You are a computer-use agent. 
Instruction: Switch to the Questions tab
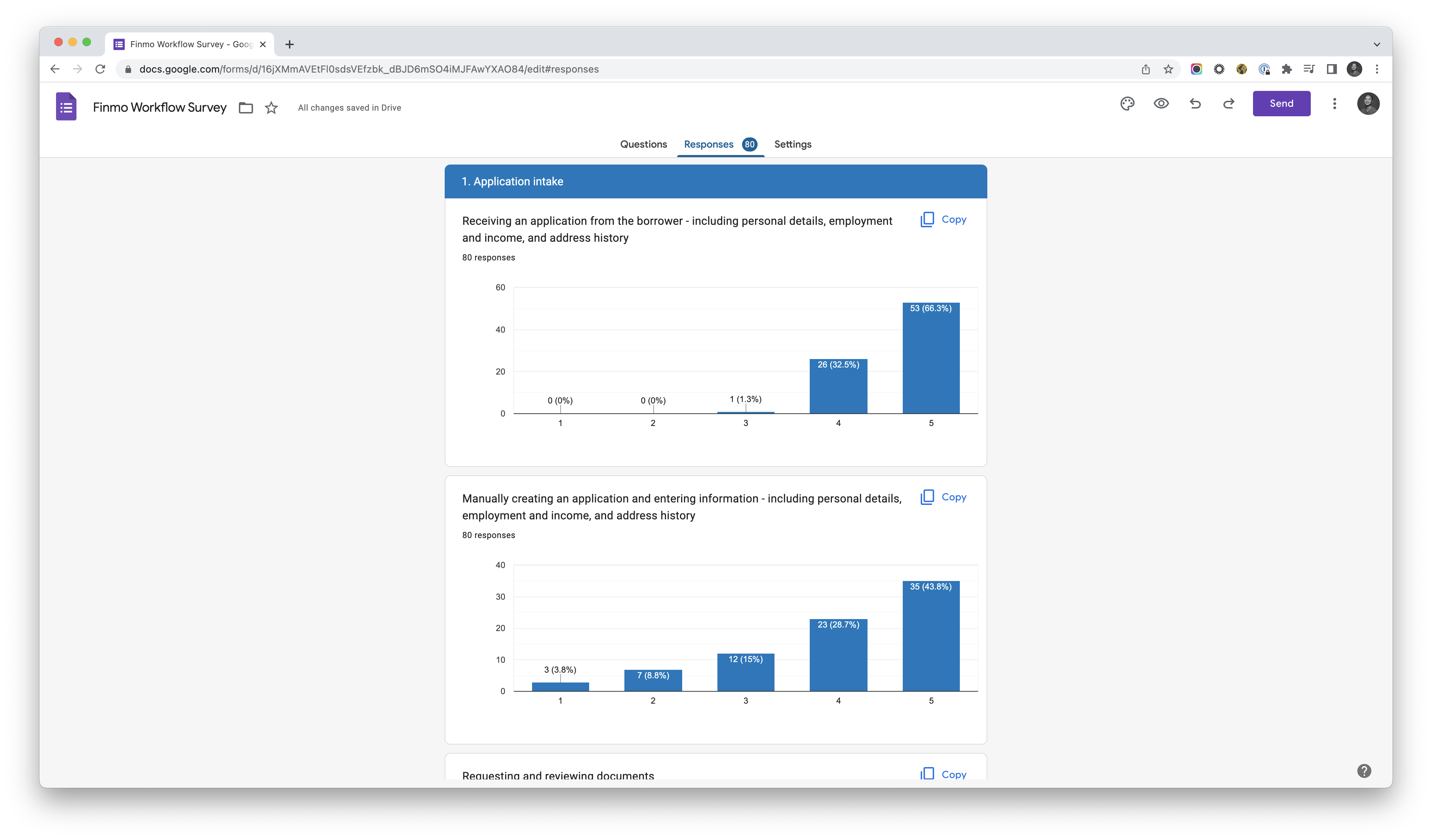click(x=643, y=143)
